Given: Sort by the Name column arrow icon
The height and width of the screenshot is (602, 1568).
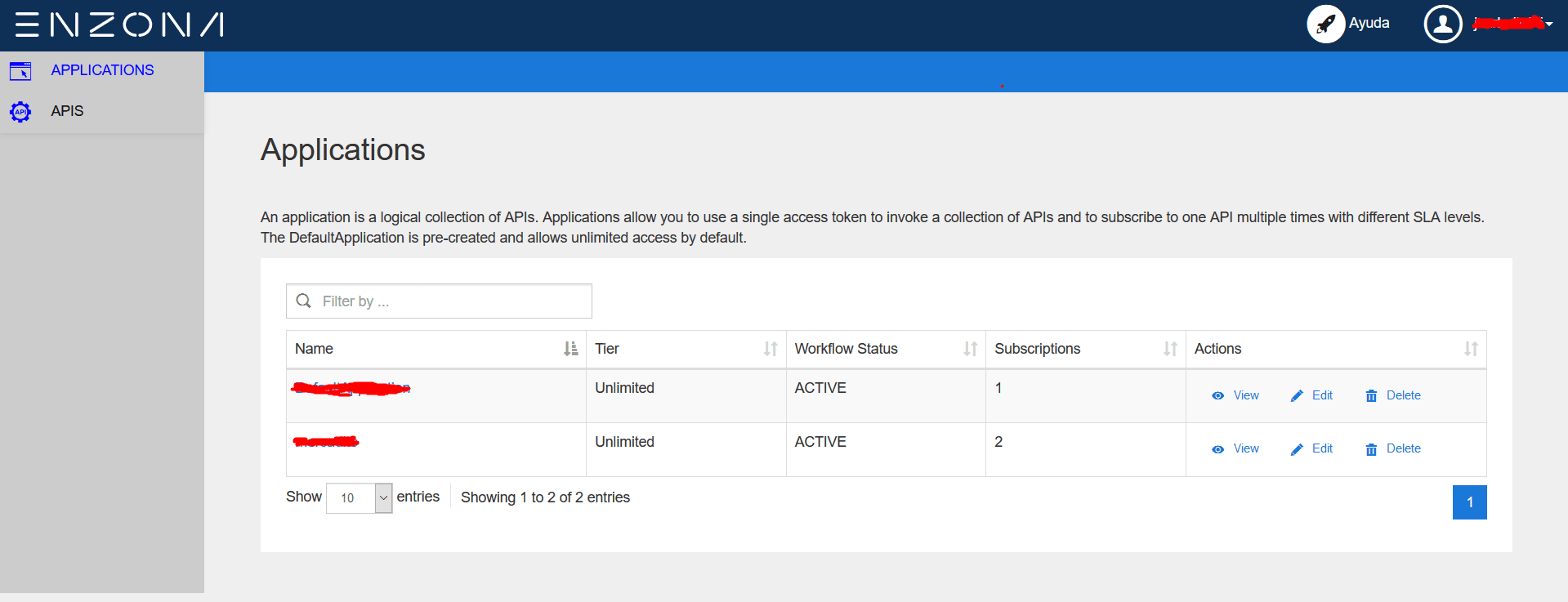Looking at the screenshot, I should point(570,349).
